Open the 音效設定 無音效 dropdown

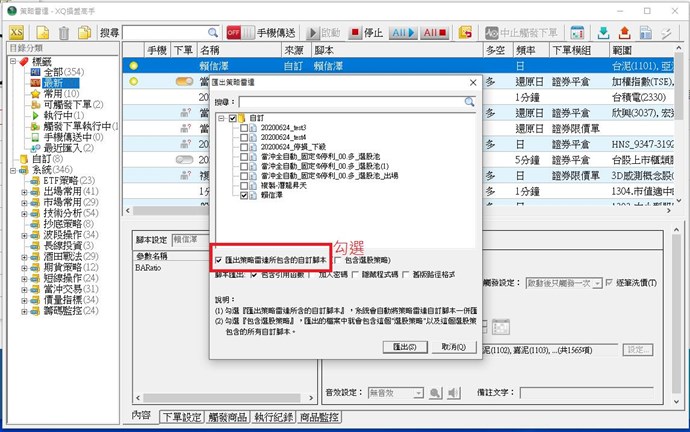418,393
